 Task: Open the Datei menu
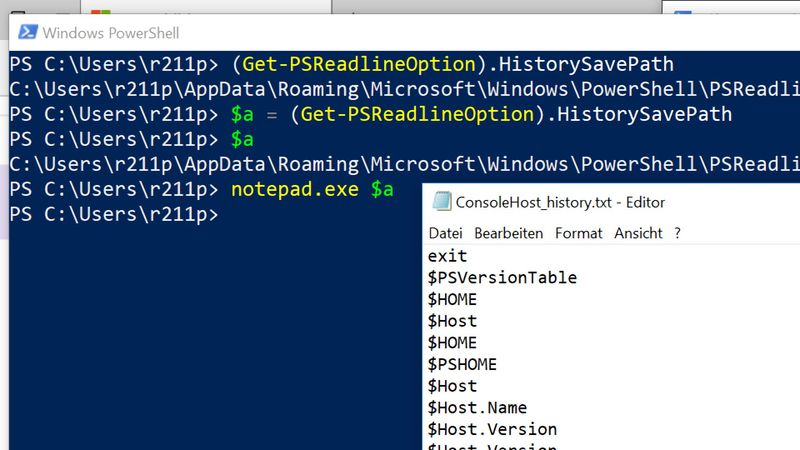pyautogui.click(x=445, y=233)
